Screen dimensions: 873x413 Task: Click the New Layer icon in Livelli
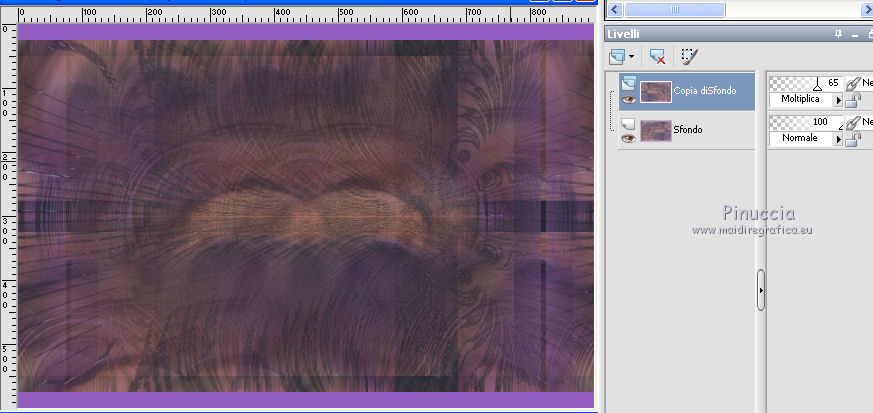(617, 56)
